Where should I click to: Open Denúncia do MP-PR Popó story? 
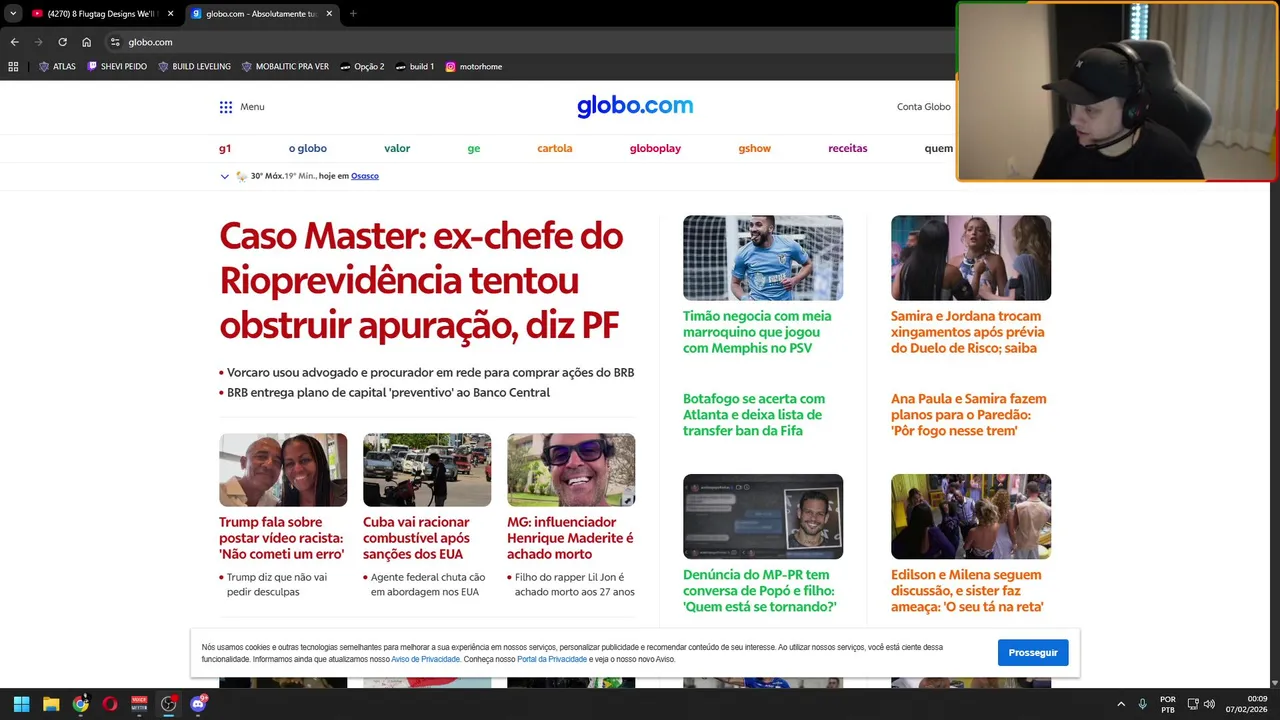coord(760,591)
